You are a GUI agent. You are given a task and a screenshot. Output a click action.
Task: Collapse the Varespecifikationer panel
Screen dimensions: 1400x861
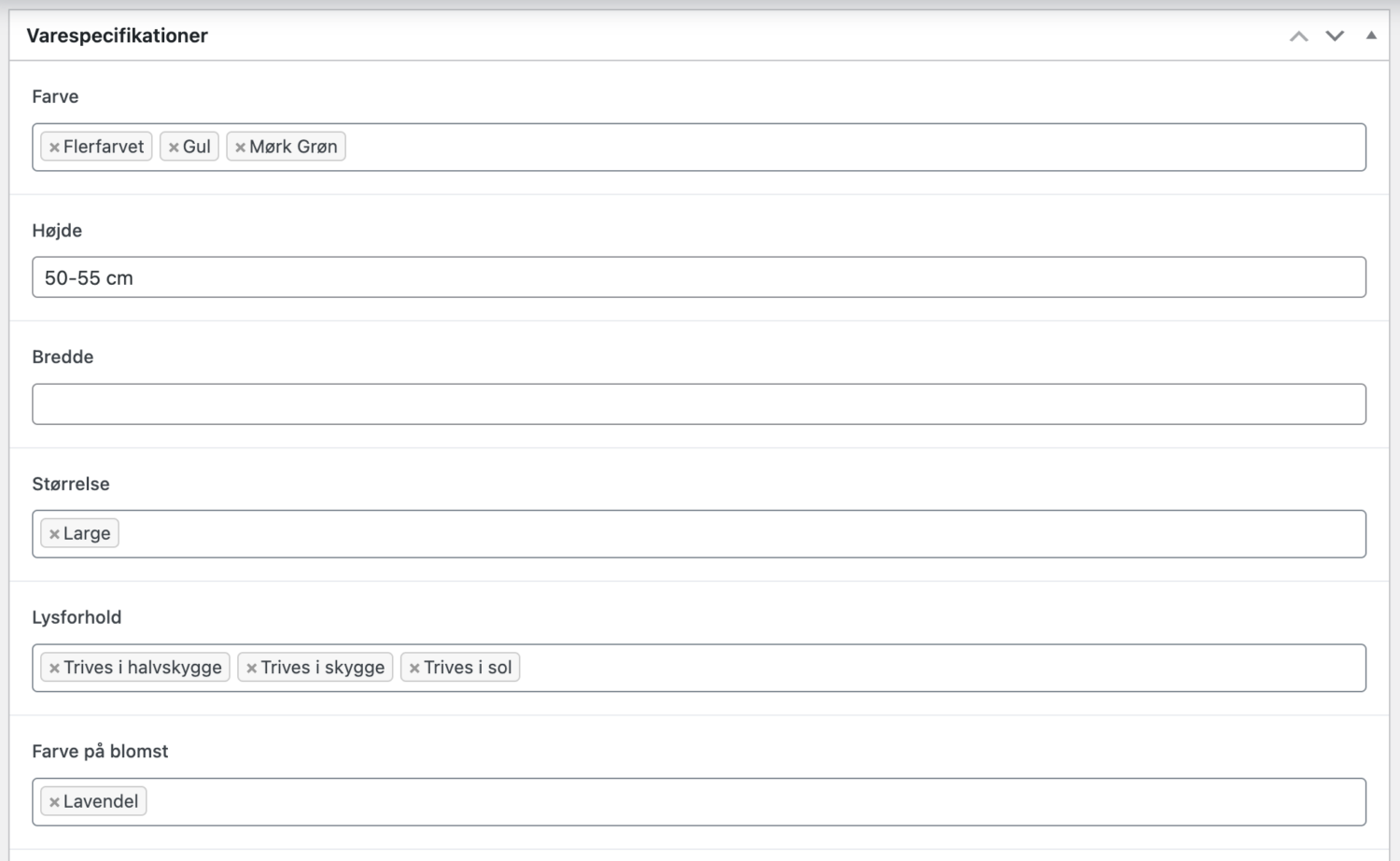[x=1371, y=35]
